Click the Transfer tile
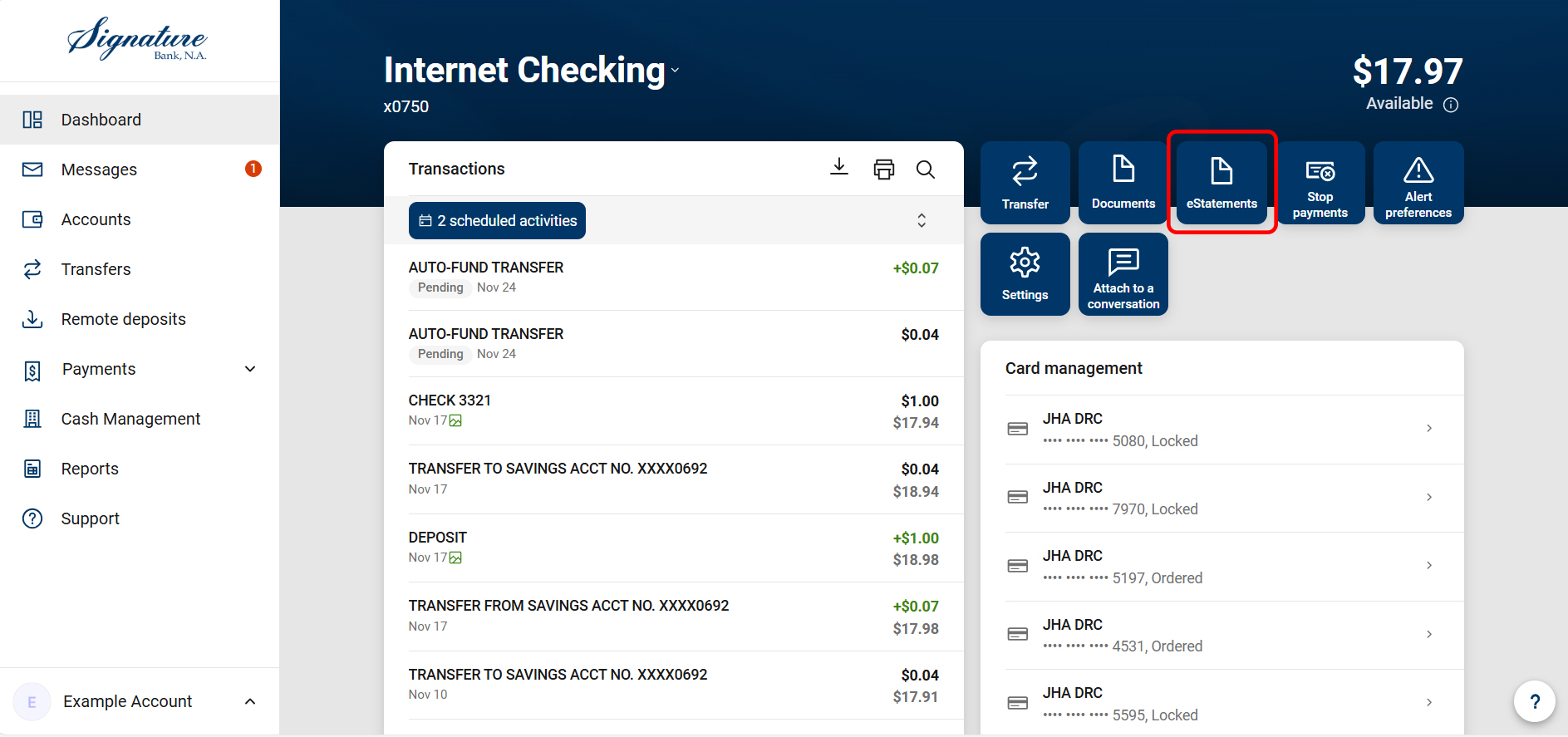 1025,183
